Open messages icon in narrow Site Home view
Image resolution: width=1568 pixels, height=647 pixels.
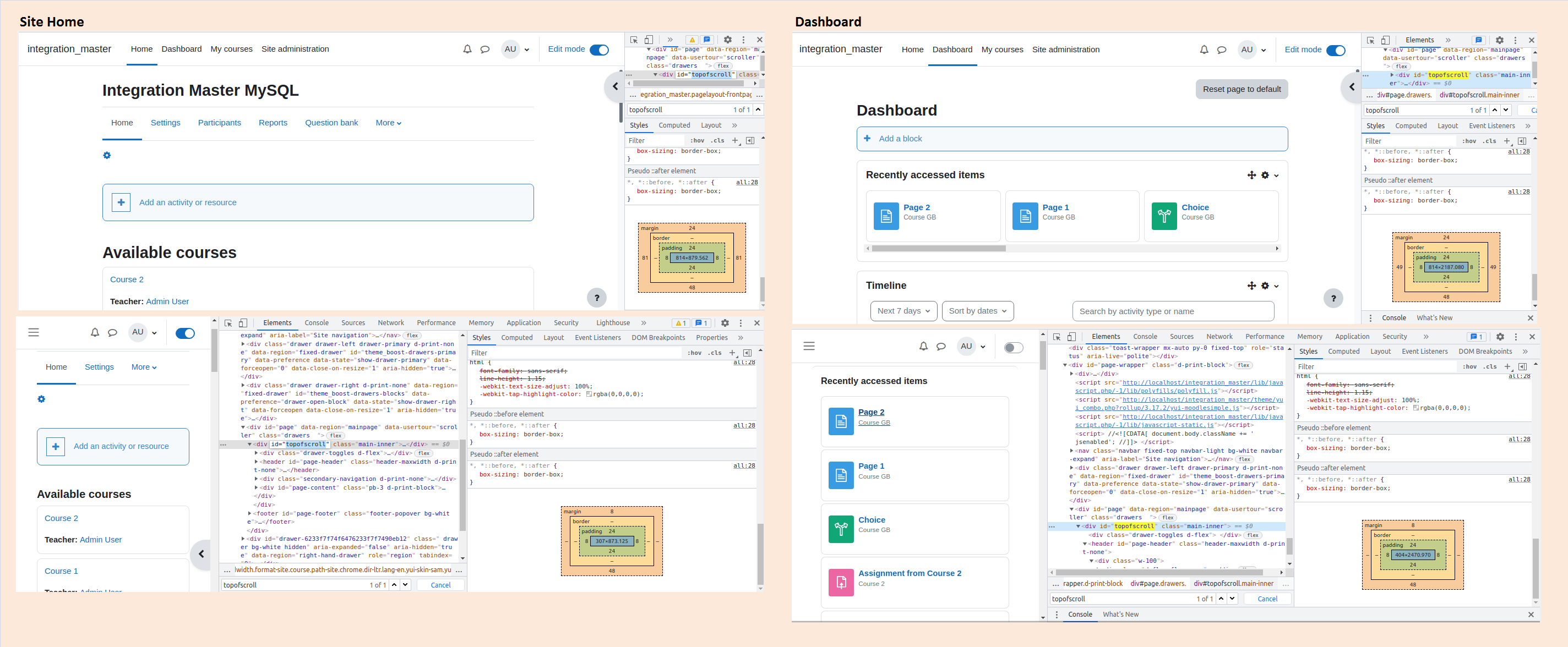pos(112,333)
